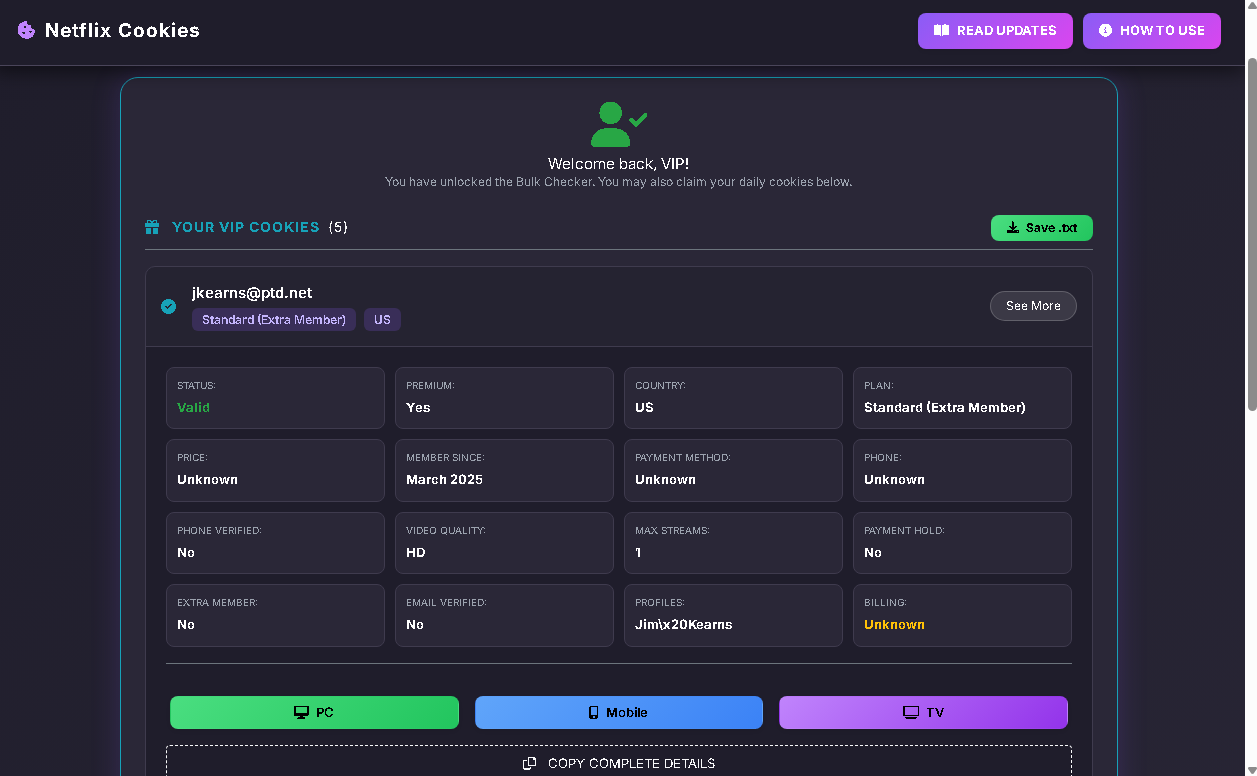Click the blue verified badge on the account row
This screenshot has width=1257, height=776.
coord(169,306)
